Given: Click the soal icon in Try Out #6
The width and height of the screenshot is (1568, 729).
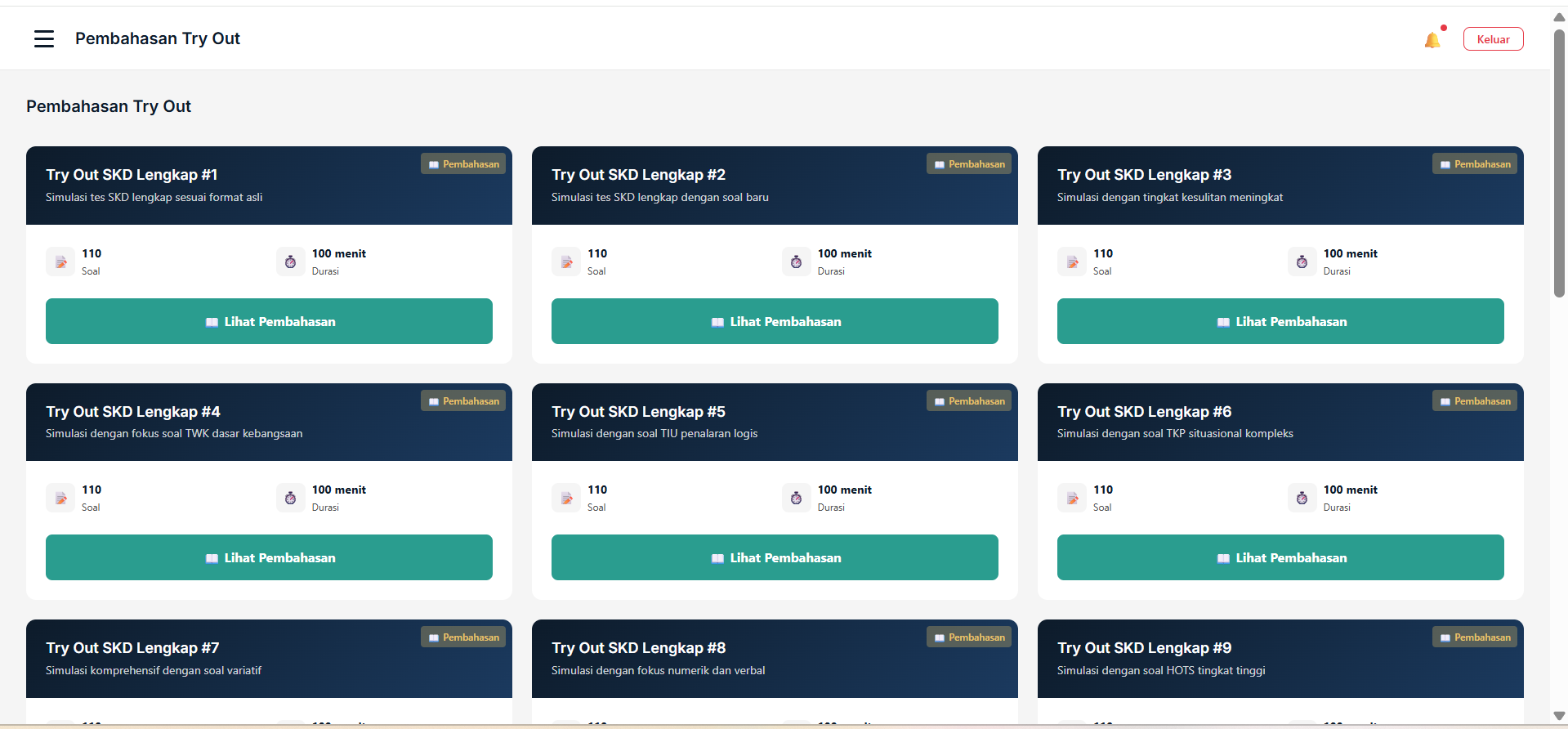Looking at the screenshot, I should [1072, 498].
